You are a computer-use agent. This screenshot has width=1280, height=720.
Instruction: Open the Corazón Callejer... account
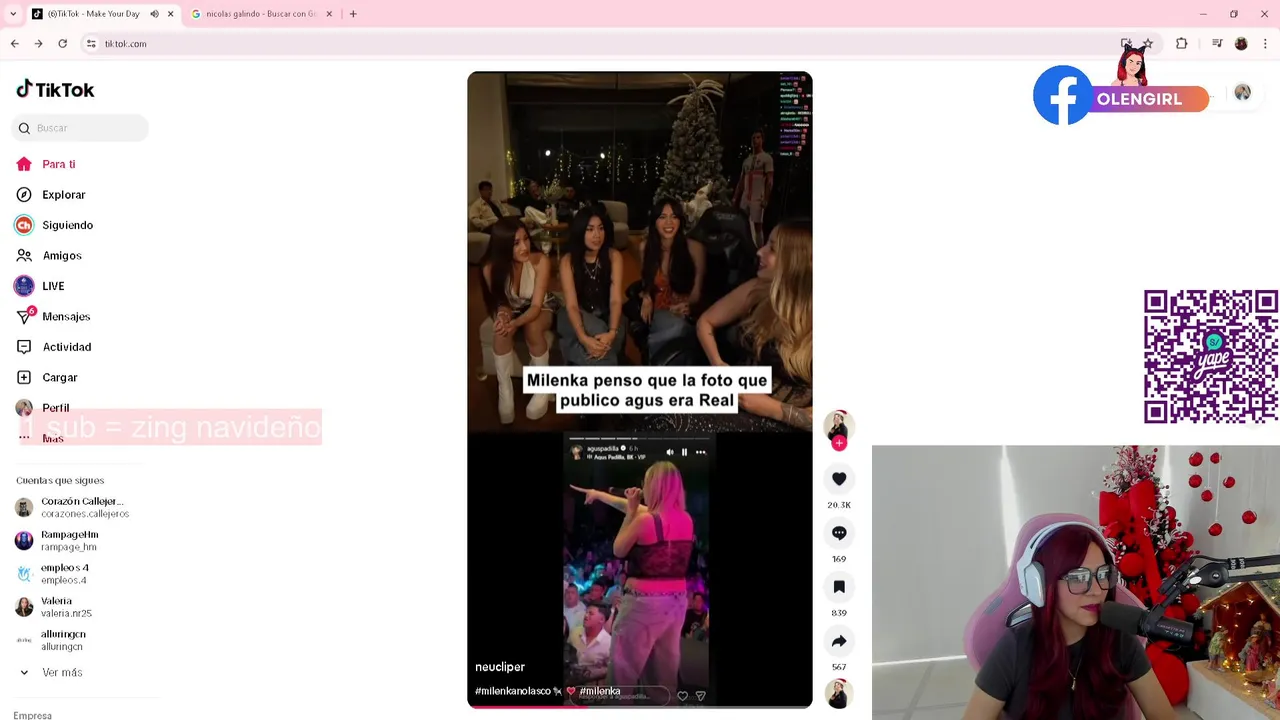[x=72, y=507]
